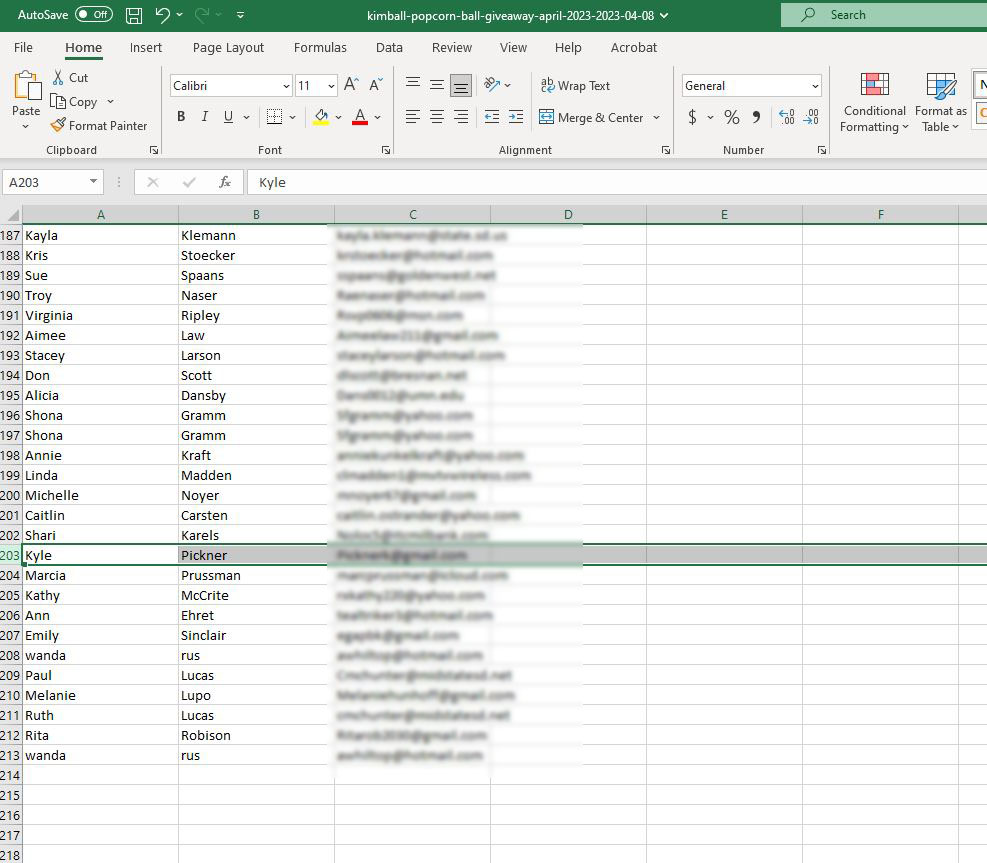The height and width of the screenshot is (863, 987).
Task: Click the red font color swatch
Action: [359, 117]
